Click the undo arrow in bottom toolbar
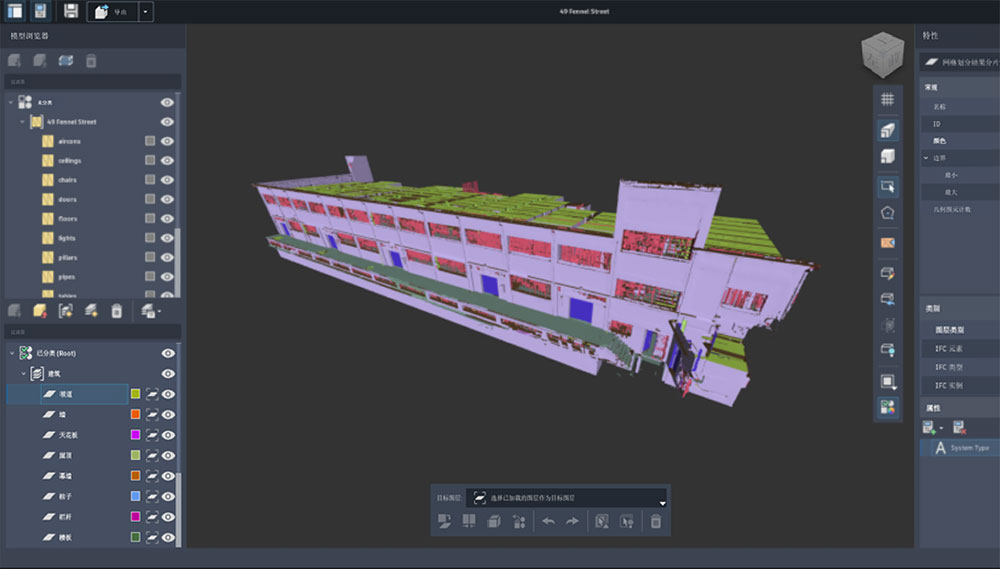1000x569 pixels. coord(548,521)
